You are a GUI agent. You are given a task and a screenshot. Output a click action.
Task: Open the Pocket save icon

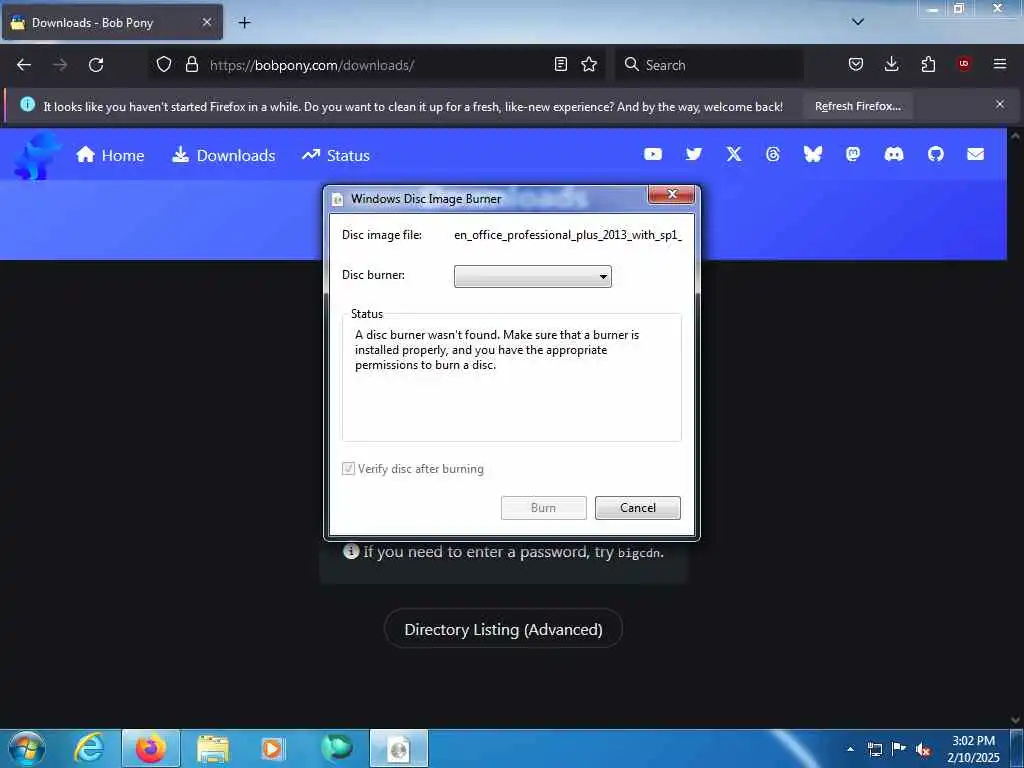click(x=856, y=64)
